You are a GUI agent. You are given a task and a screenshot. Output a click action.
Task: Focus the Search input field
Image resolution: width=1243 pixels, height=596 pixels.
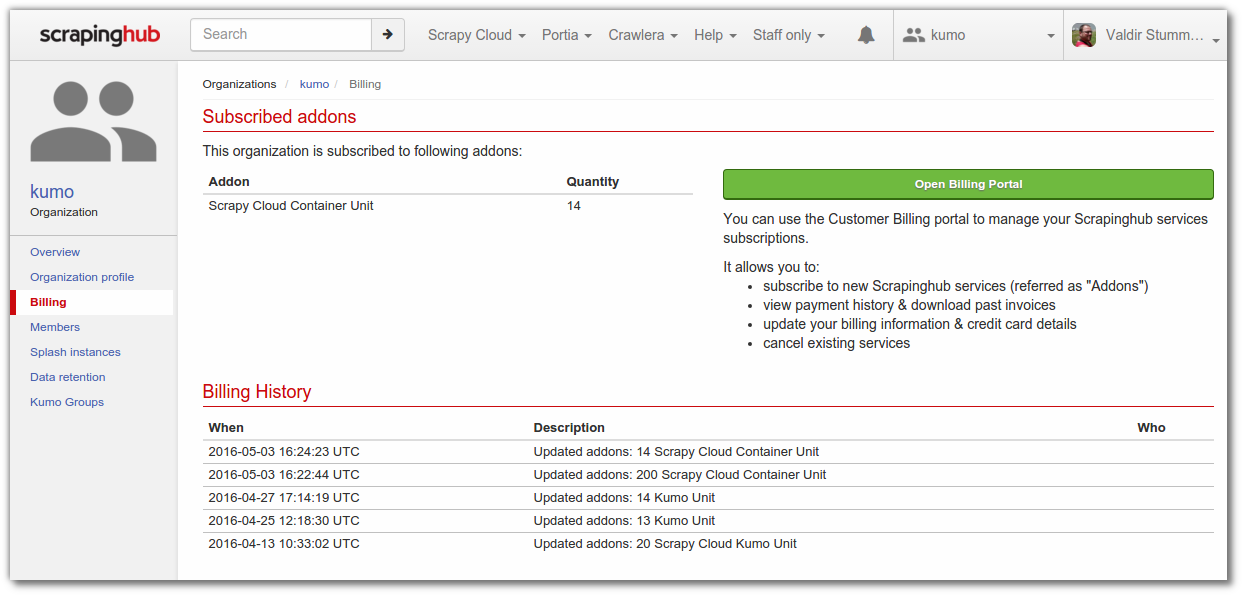tap(281, 34)
